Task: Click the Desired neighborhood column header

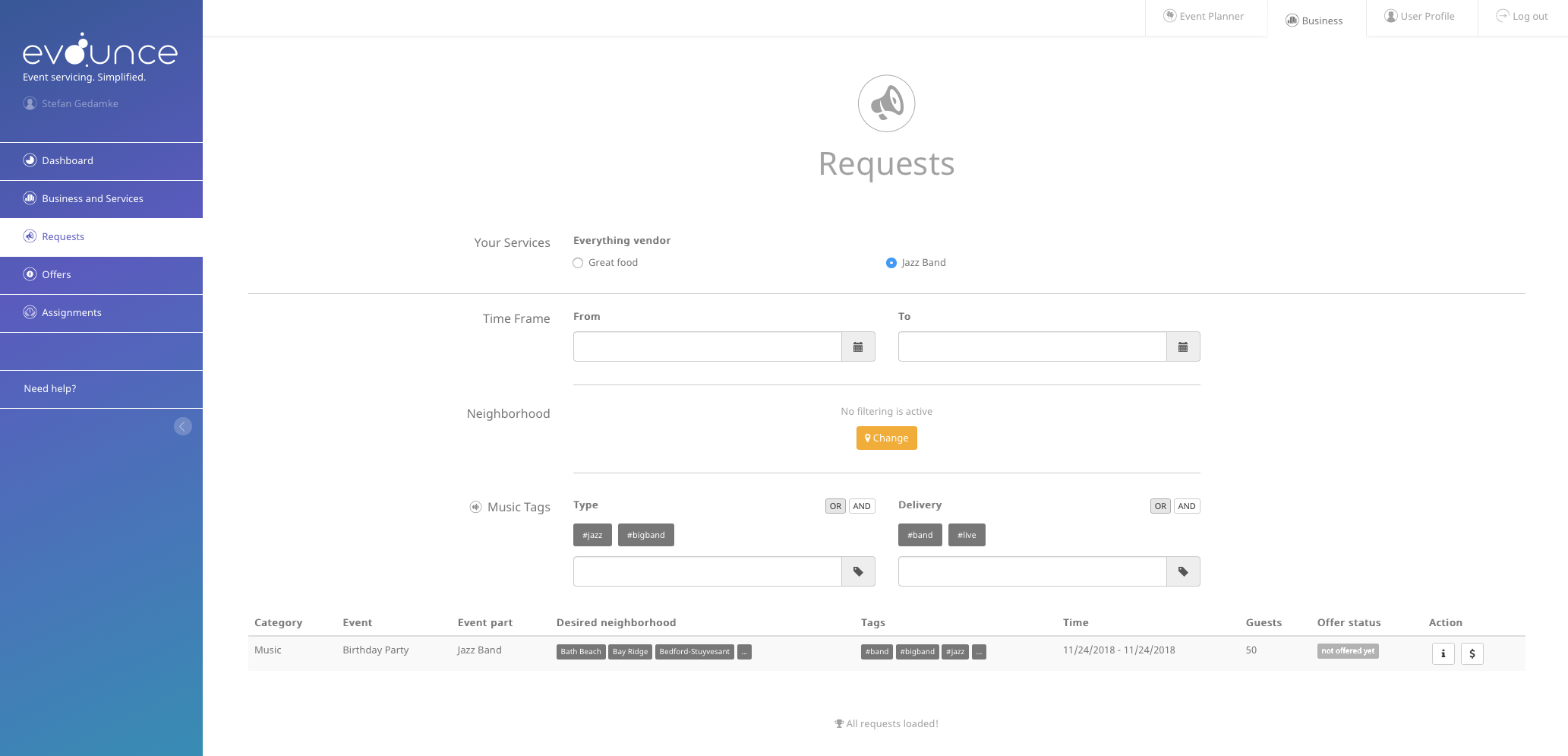Action: click(x=617, y=623)
